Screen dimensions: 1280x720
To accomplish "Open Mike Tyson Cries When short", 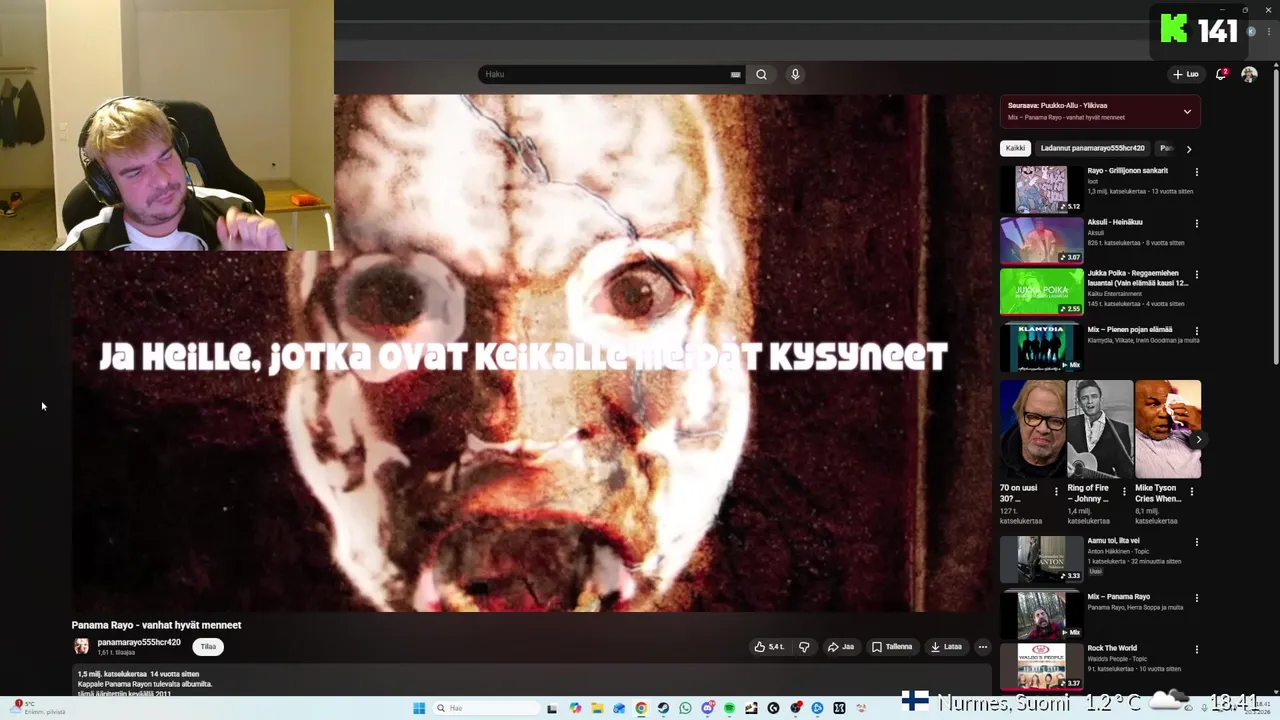I will (x=1168, y=430).
